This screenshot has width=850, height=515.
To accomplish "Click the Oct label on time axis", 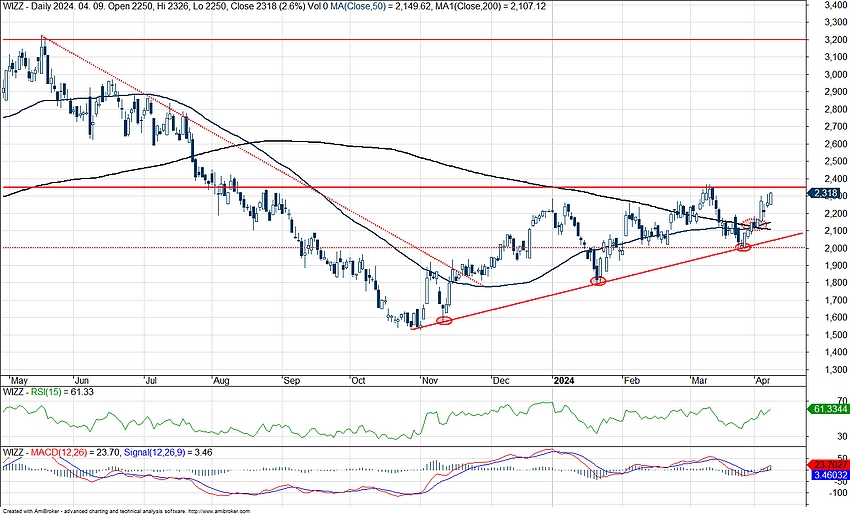I will (x=358, y=381).
